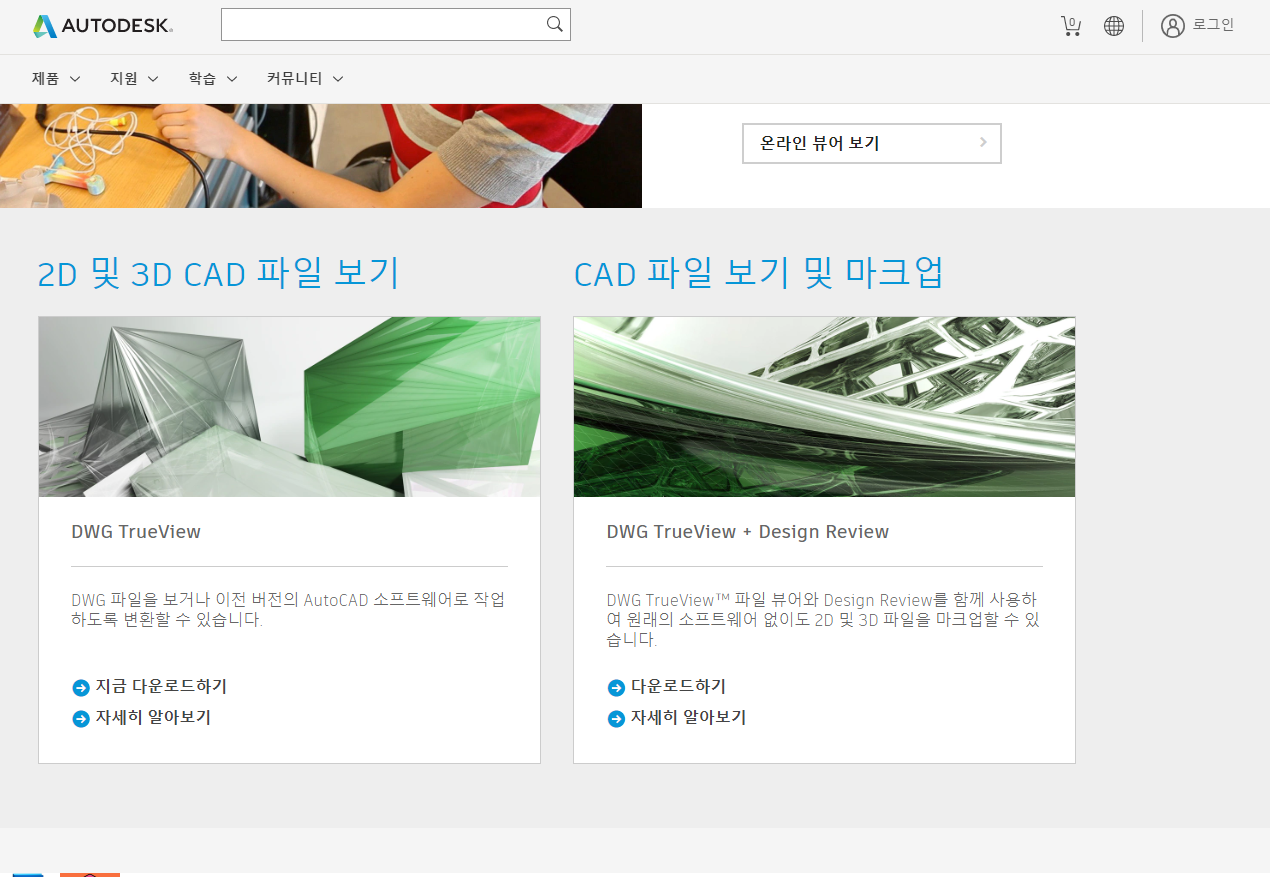The image size is (1270, 877).
Task: Focus the top search input field
Action: point(396,25)
